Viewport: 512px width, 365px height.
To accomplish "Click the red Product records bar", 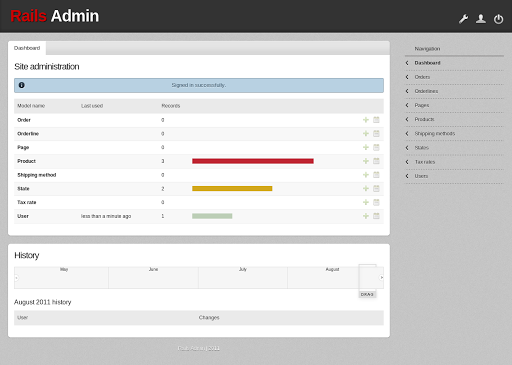I will (x=253, y=161).
